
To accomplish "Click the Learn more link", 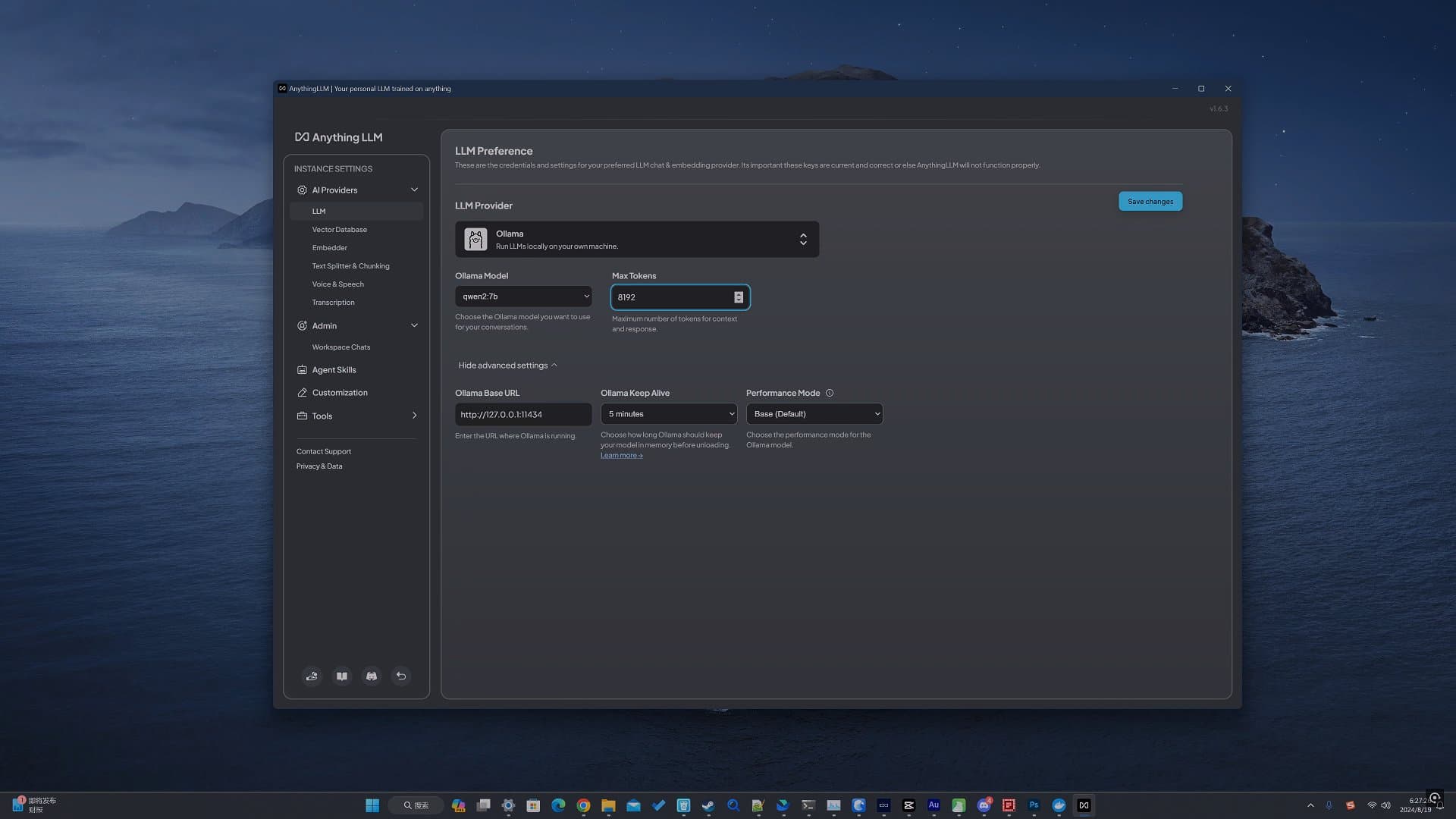I will point(621,456).
